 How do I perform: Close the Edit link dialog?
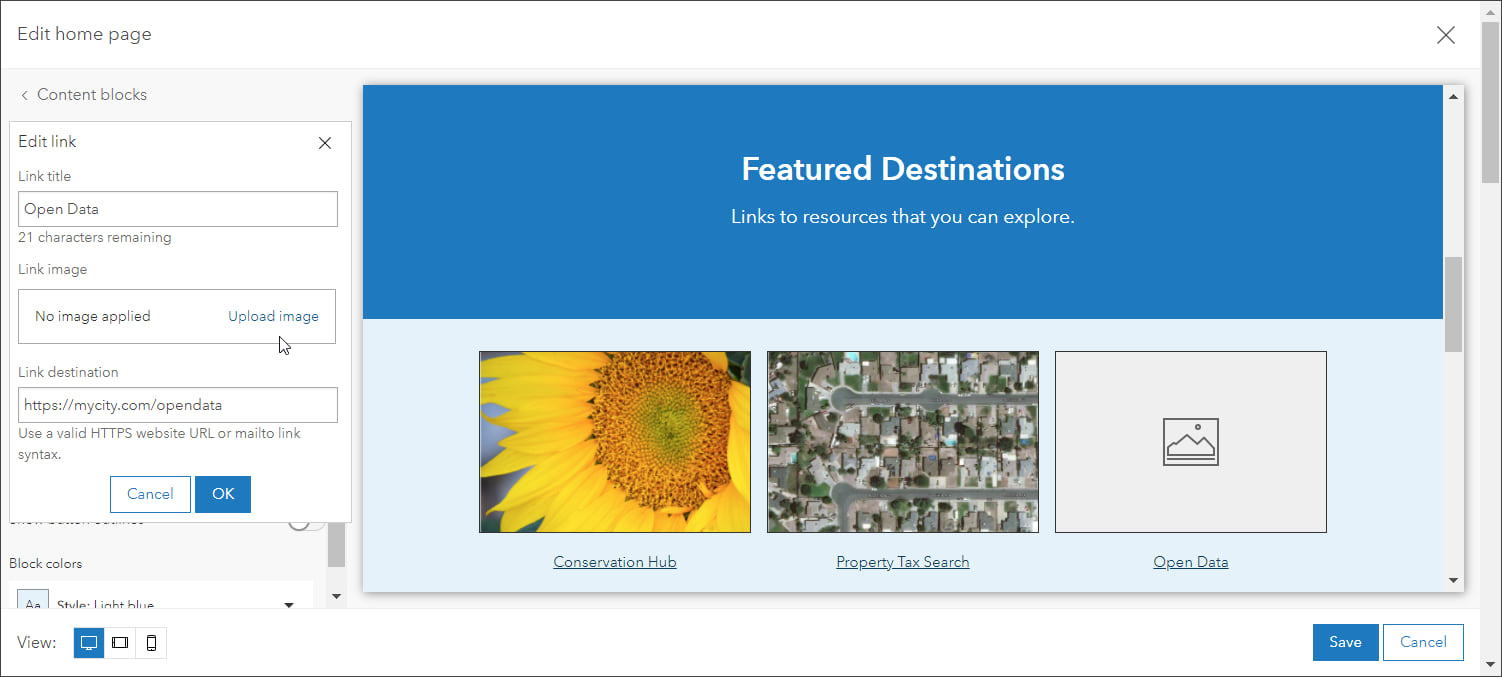[324, 143]
